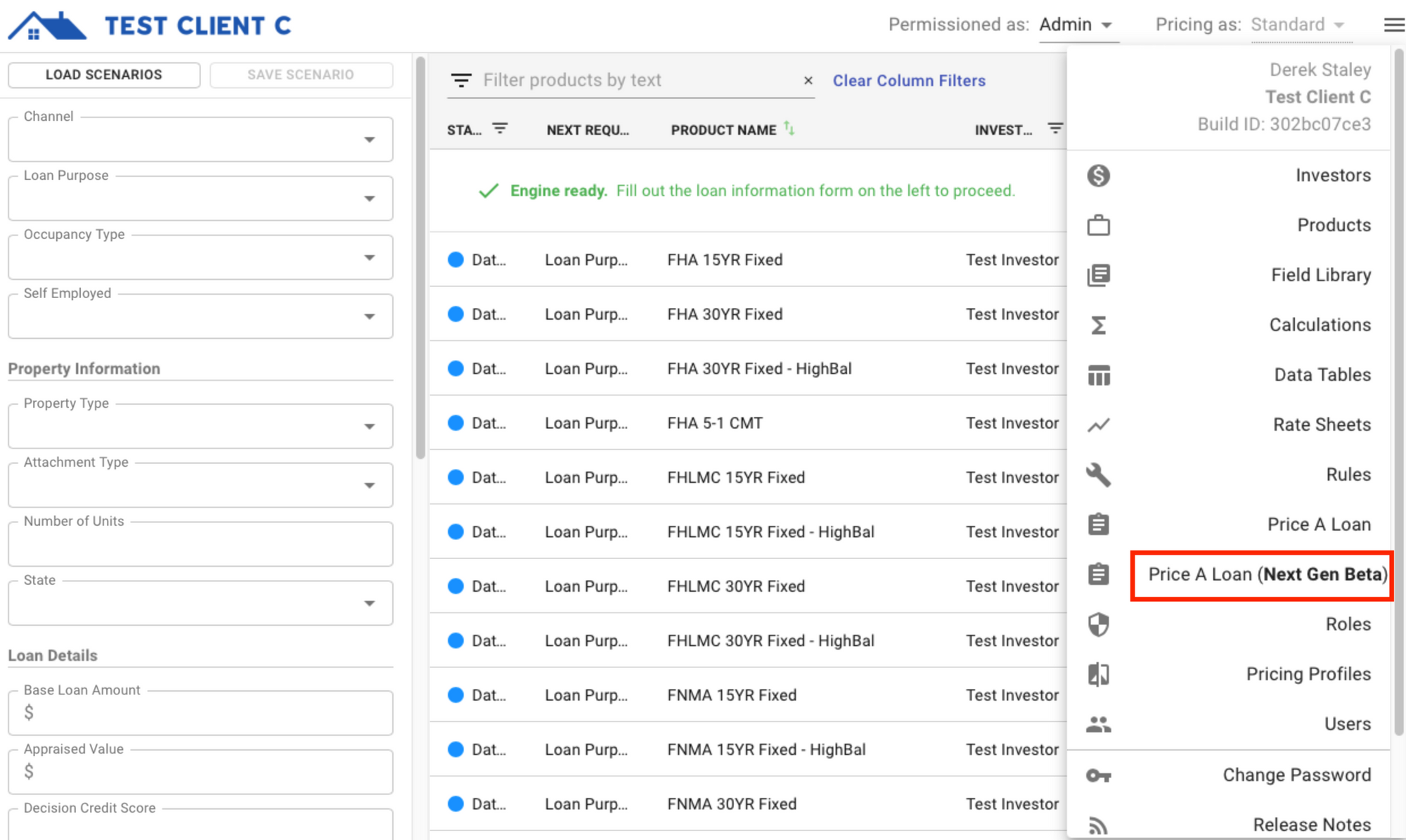Open the Channel dropdown

200,139
